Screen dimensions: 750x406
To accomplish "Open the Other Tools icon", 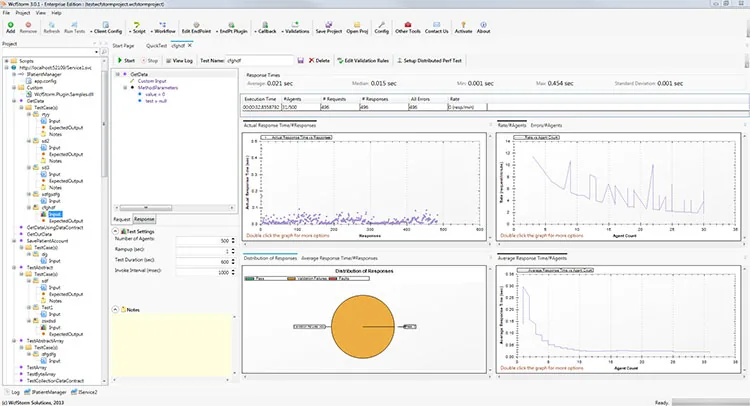I will tap(408, 27).
